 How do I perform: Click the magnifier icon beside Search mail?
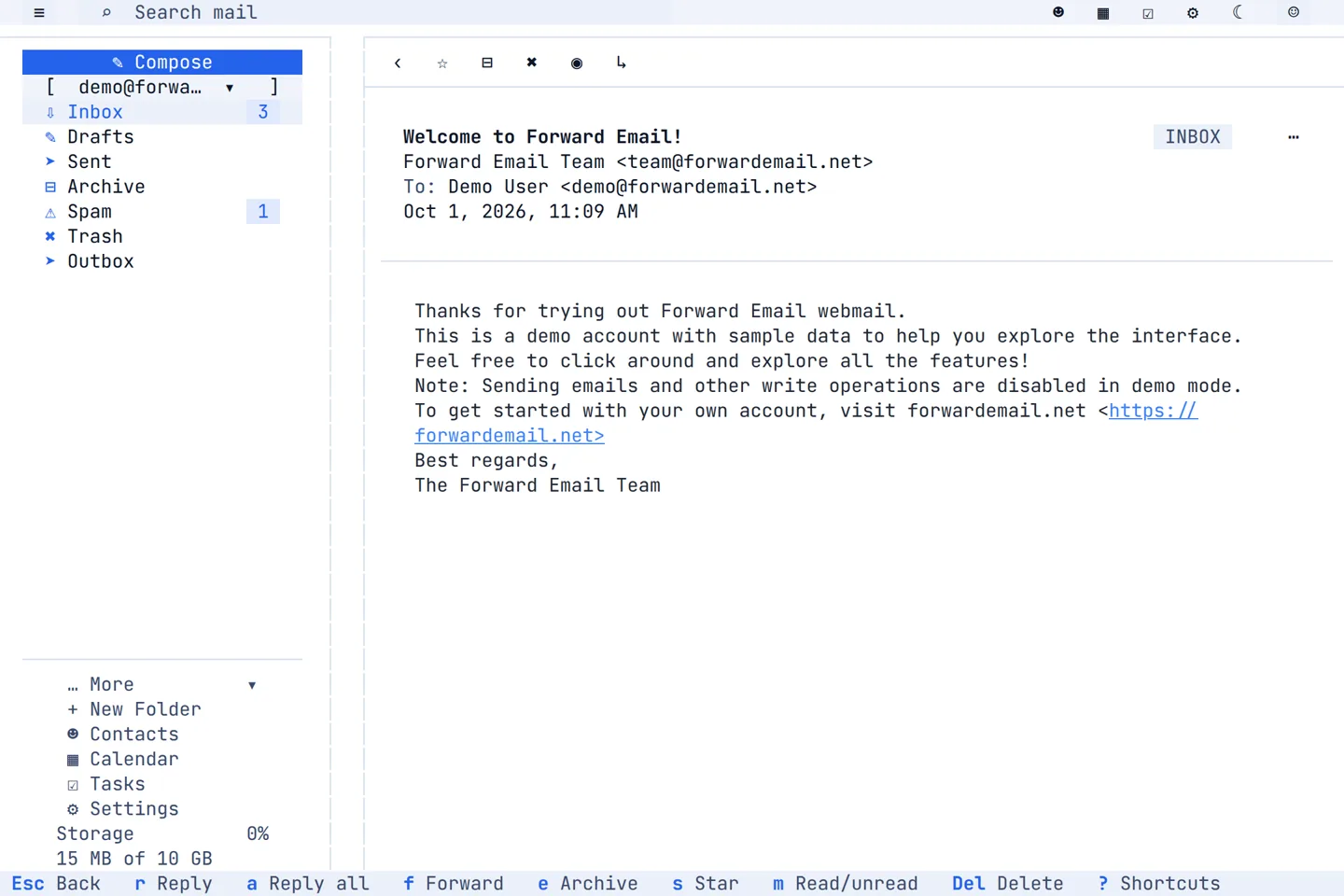tap(106, 13)
